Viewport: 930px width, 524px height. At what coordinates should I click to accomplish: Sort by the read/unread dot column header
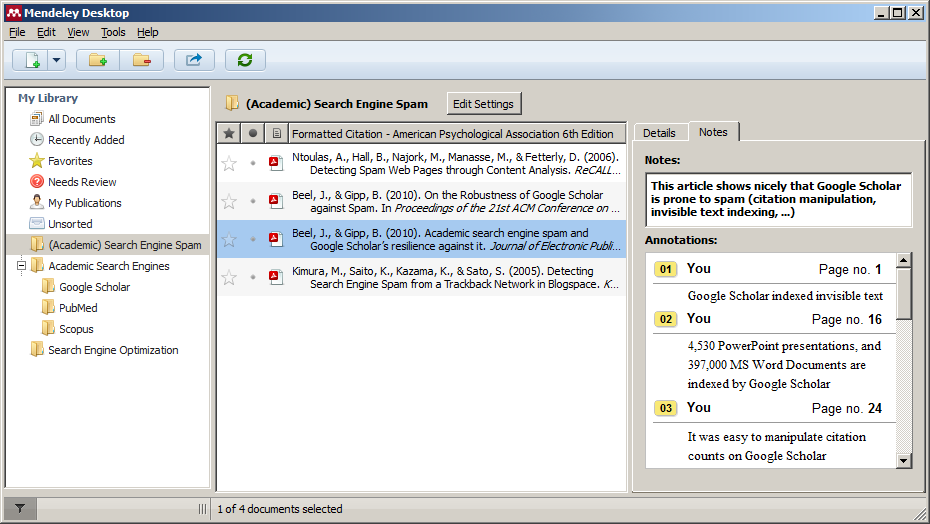pos(253,134)
